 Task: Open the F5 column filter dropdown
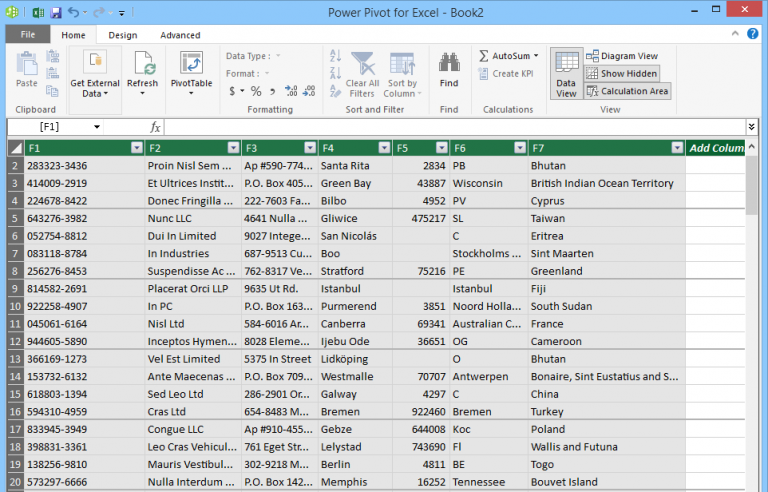[442, 148]
